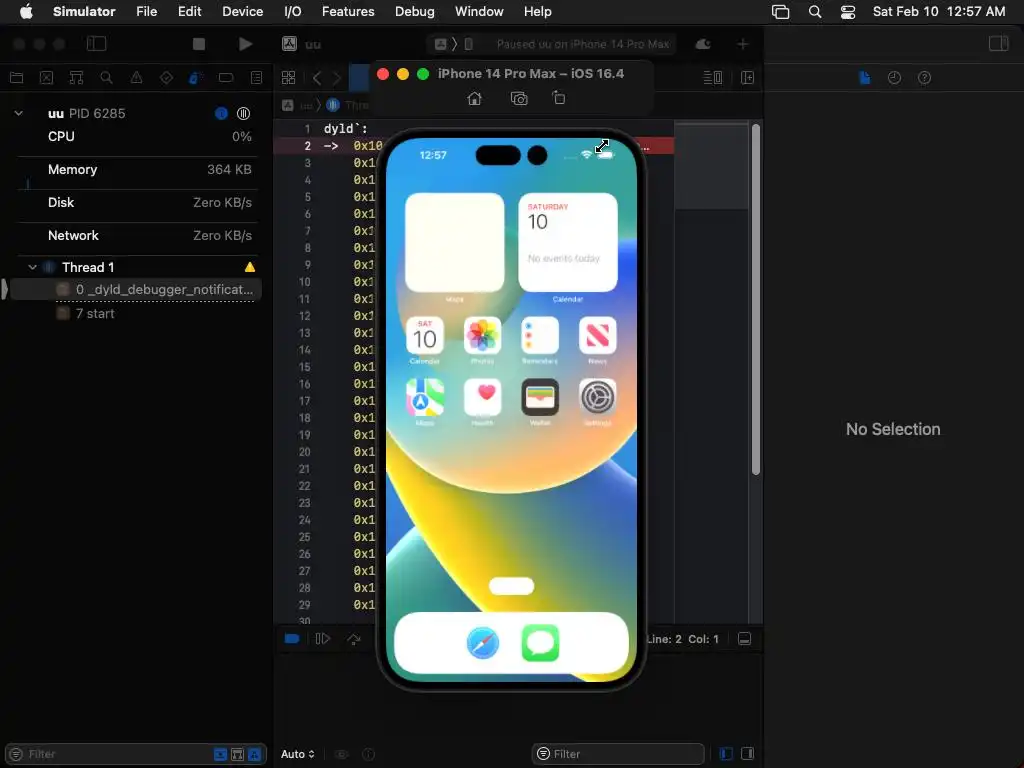
Task: Open the Auto variables scope dropdown
Action: coord(298,754)
